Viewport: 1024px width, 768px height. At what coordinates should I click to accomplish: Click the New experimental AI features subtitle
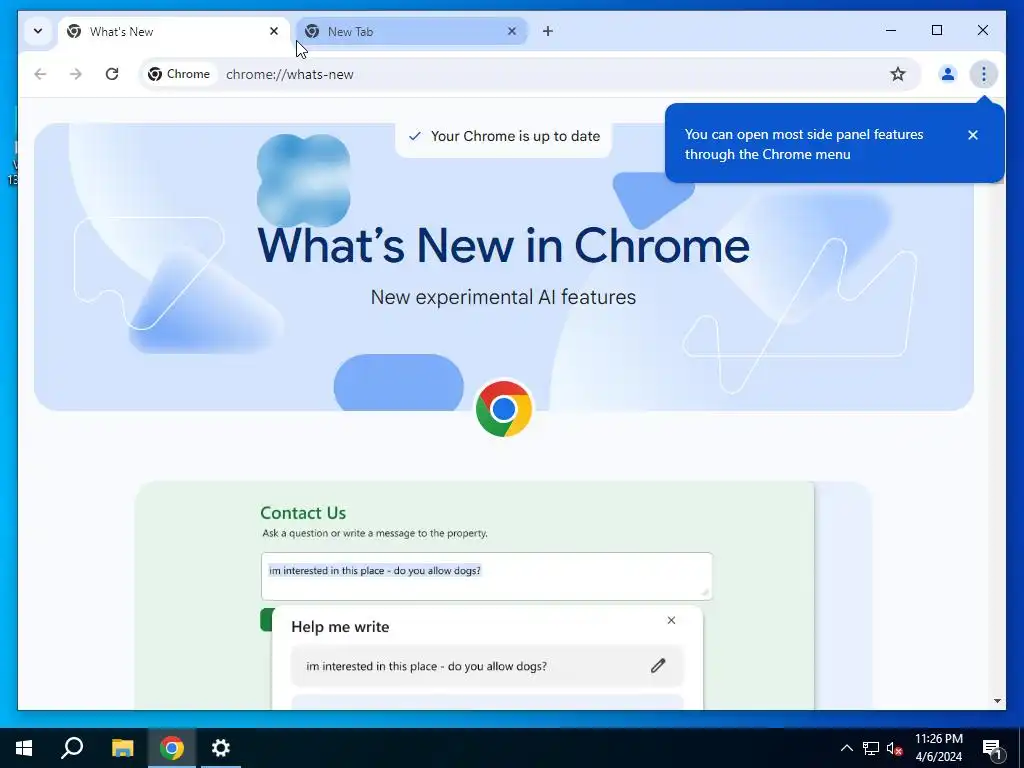504,297
